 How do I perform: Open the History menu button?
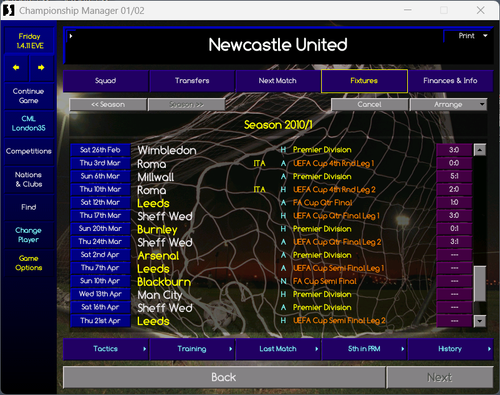point(450,349)
